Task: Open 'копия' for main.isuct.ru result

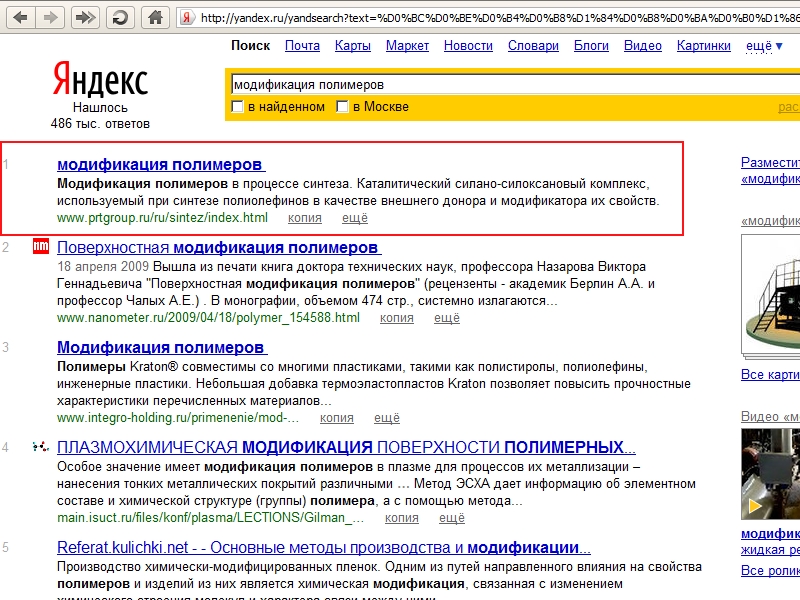Action: tap(402, 518)
